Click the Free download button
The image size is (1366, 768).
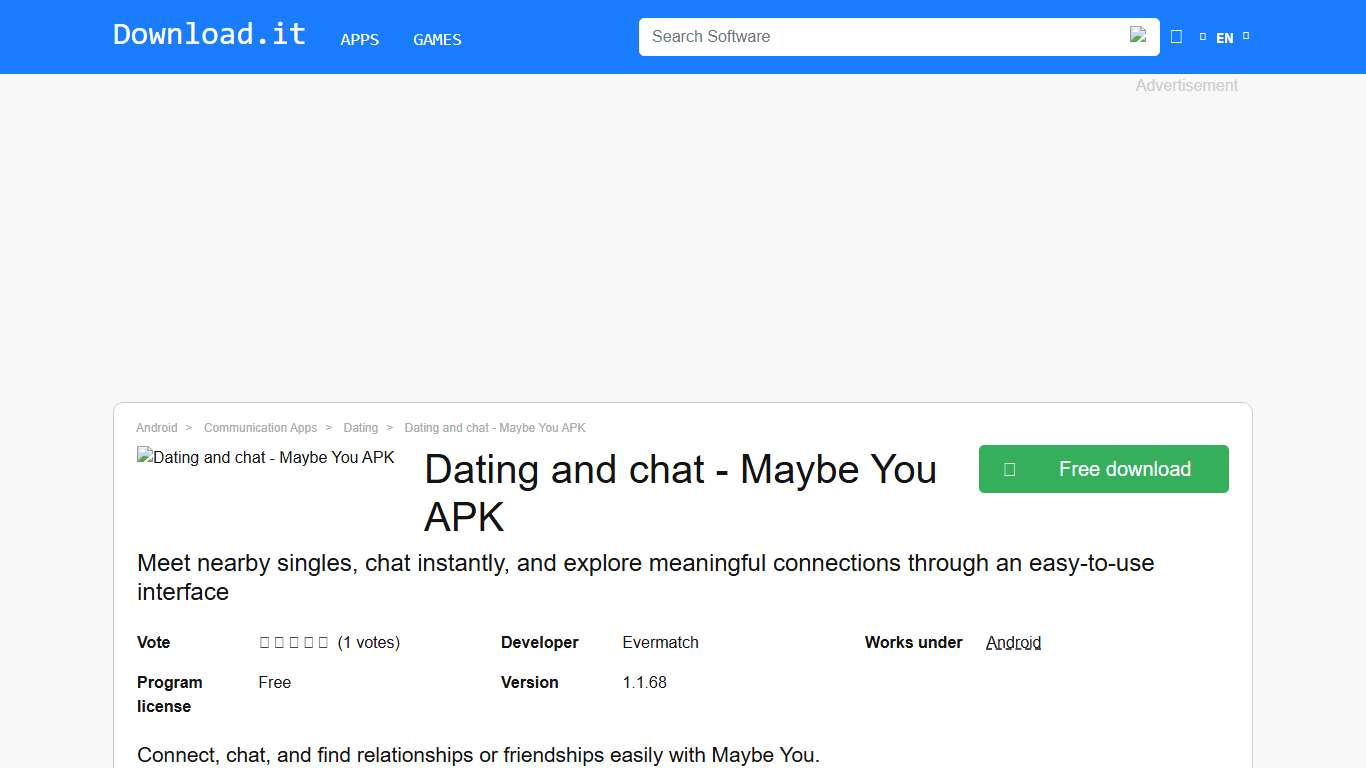point(1103,468)
